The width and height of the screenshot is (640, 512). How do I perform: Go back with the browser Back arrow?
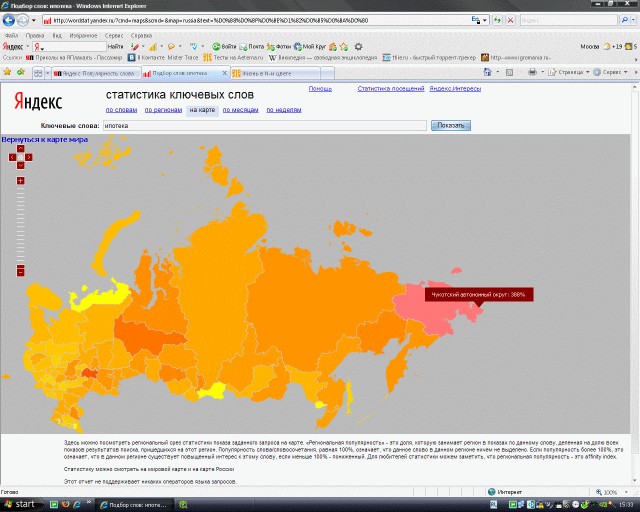(x=9, y=20)
